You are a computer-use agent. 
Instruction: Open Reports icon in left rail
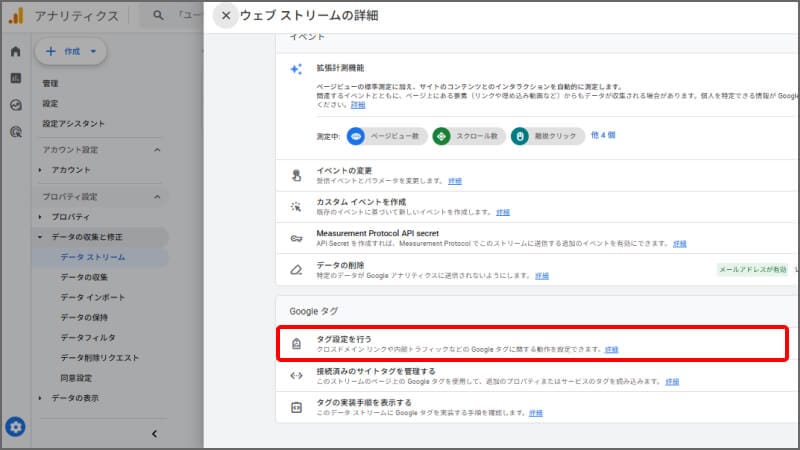pos(15,78)
